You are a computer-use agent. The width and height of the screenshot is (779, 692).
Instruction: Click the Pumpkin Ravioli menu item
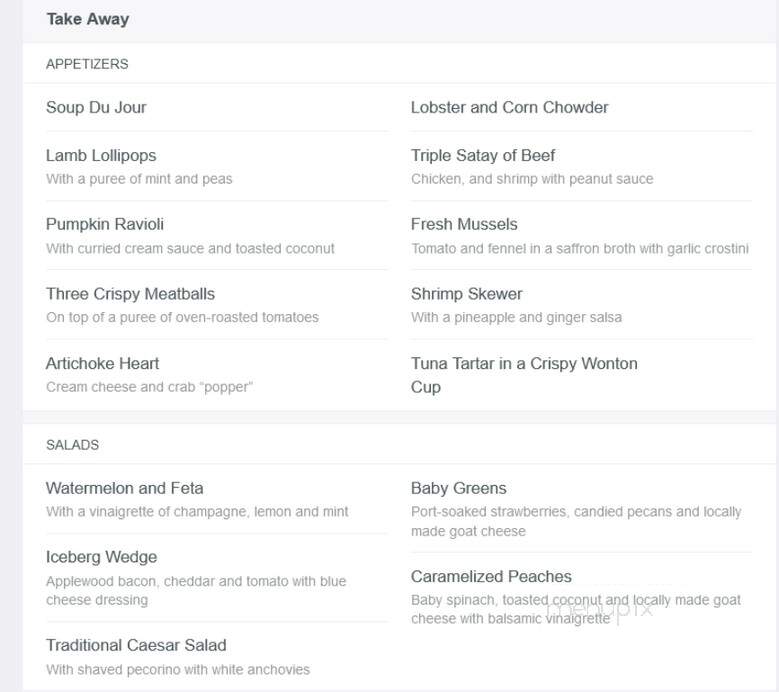tap(105, 224)
